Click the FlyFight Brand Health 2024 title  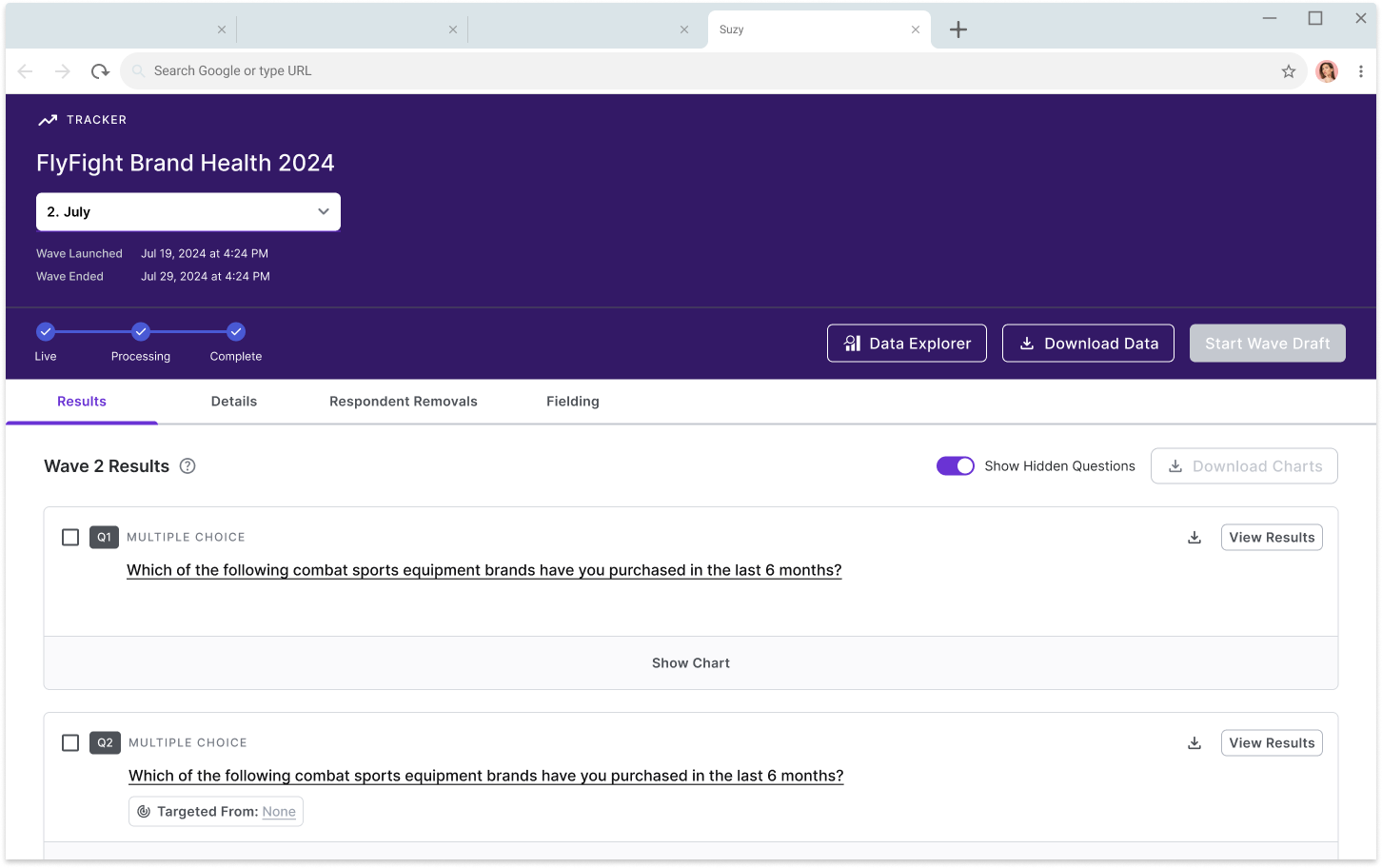pyautogui.click(x=186, y=163)
